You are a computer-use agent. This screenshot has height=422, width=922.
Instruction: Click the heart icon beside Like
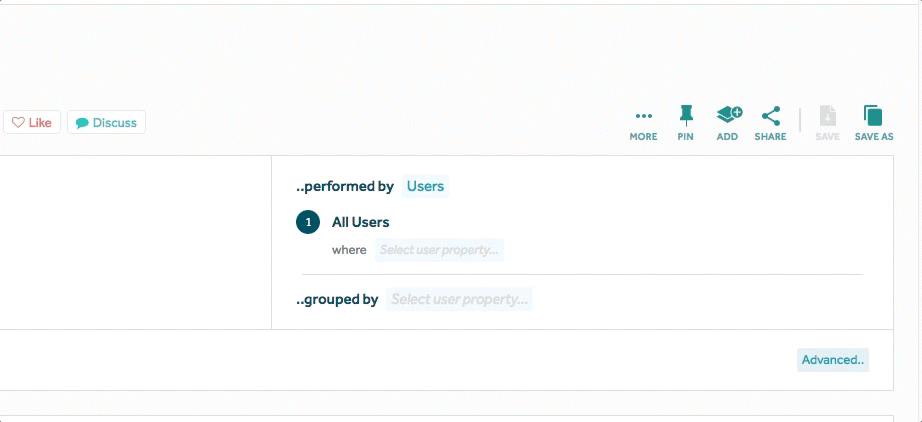[18, 123]
